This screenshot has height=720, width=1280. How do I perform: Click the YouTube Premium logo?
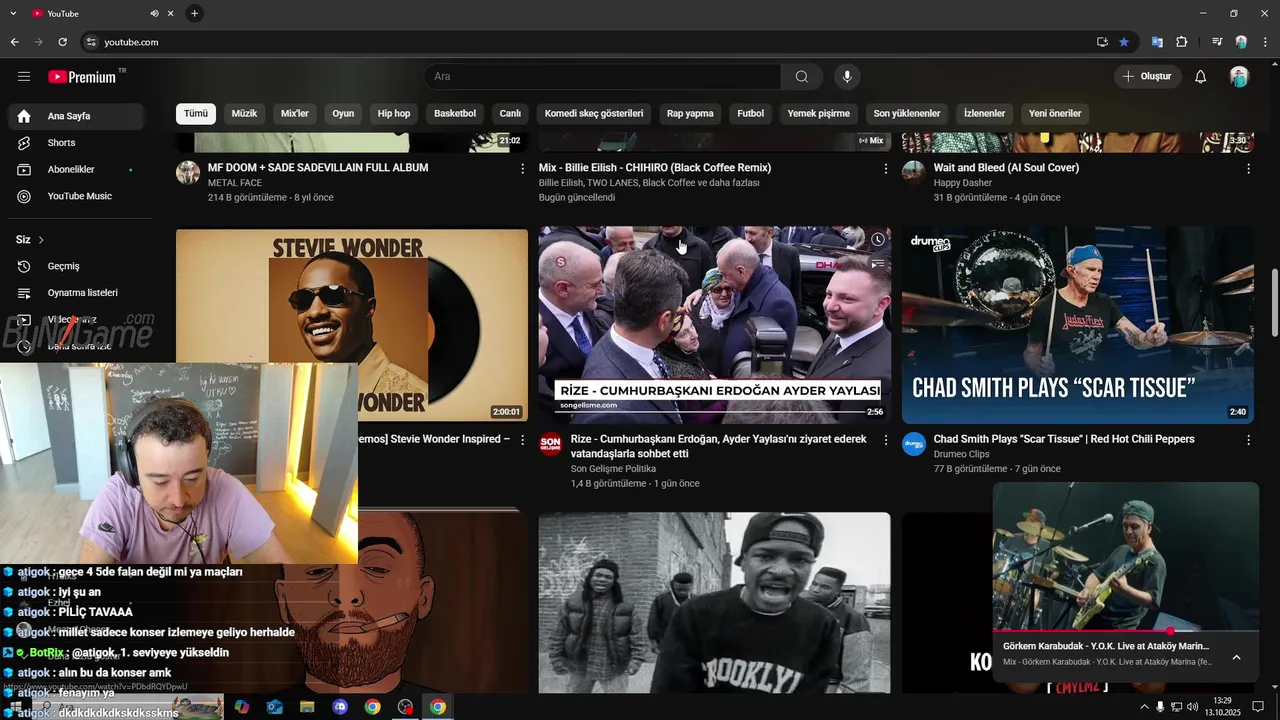click(82, 77)
